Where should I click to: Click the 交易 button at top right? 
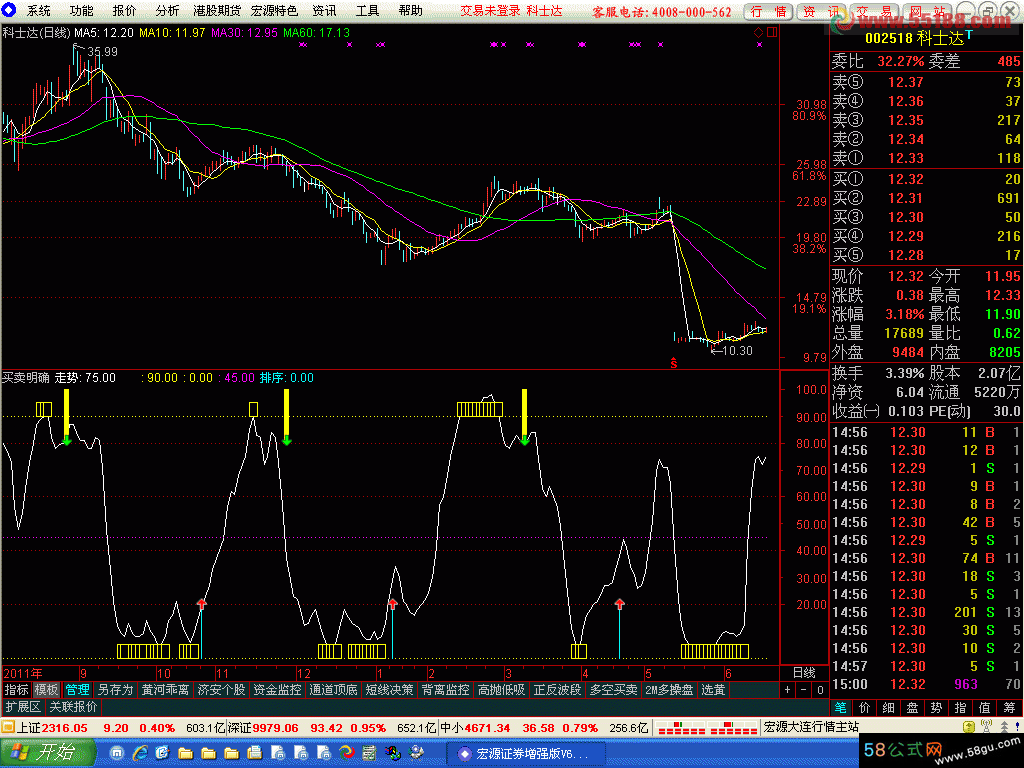(x=874, y=11)
